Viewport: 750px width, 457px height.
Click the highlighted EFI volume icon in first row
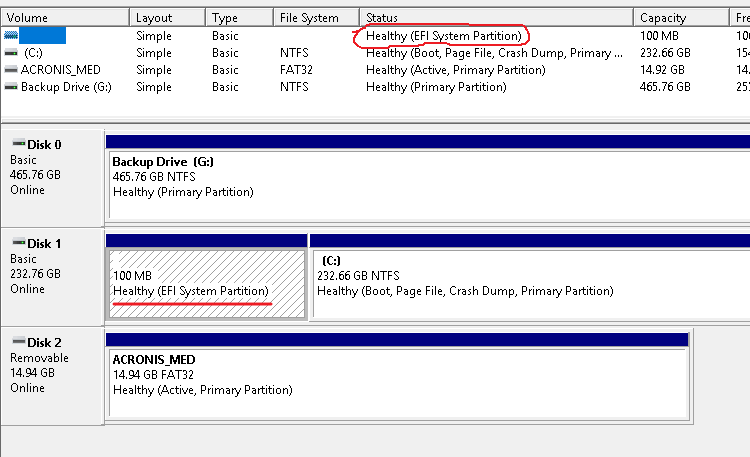point(11,36)
